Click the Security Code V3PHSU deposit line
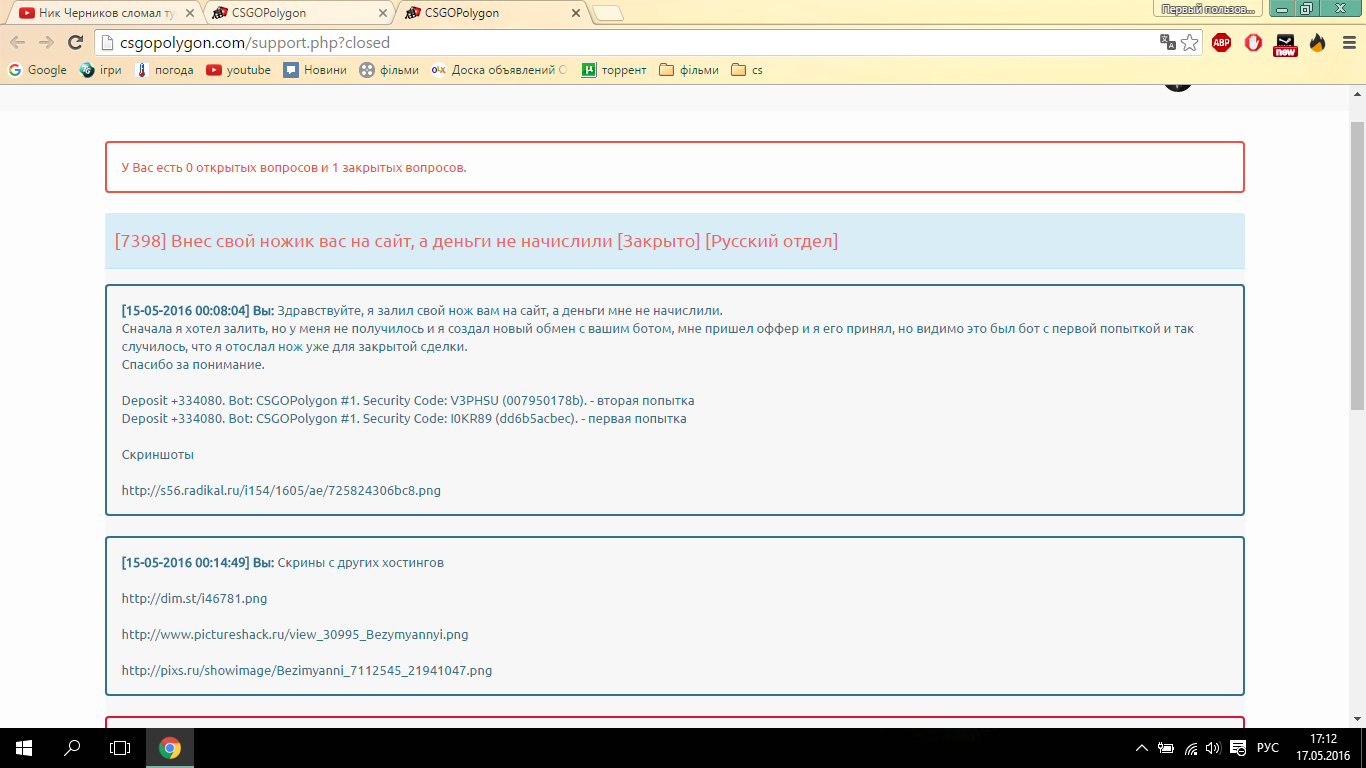Viewport: 1366px width, 768px height. click(408, 401)
